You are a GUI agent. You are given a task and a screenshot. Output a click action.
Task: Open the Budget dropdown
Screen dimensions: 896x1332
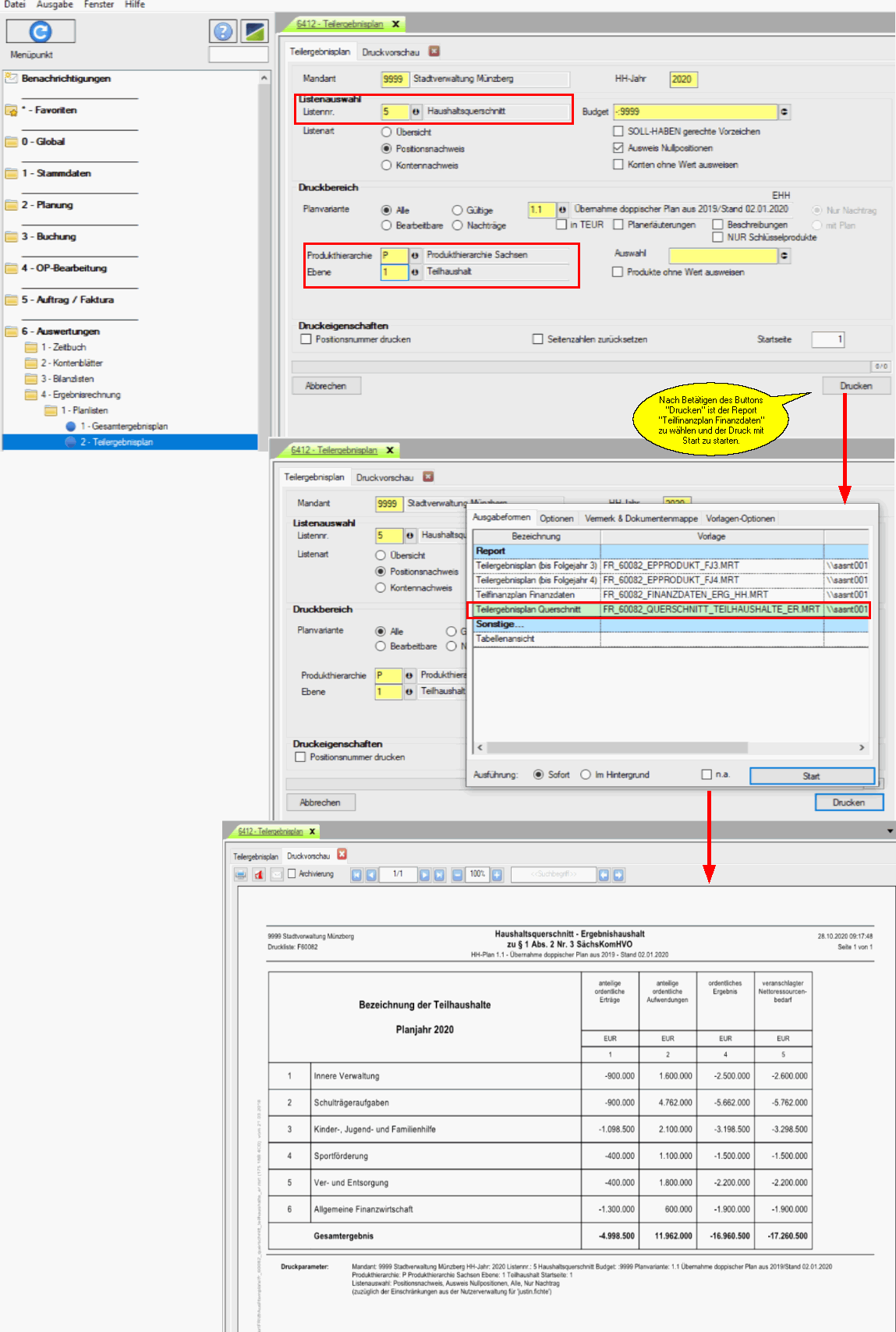(784, 112)
